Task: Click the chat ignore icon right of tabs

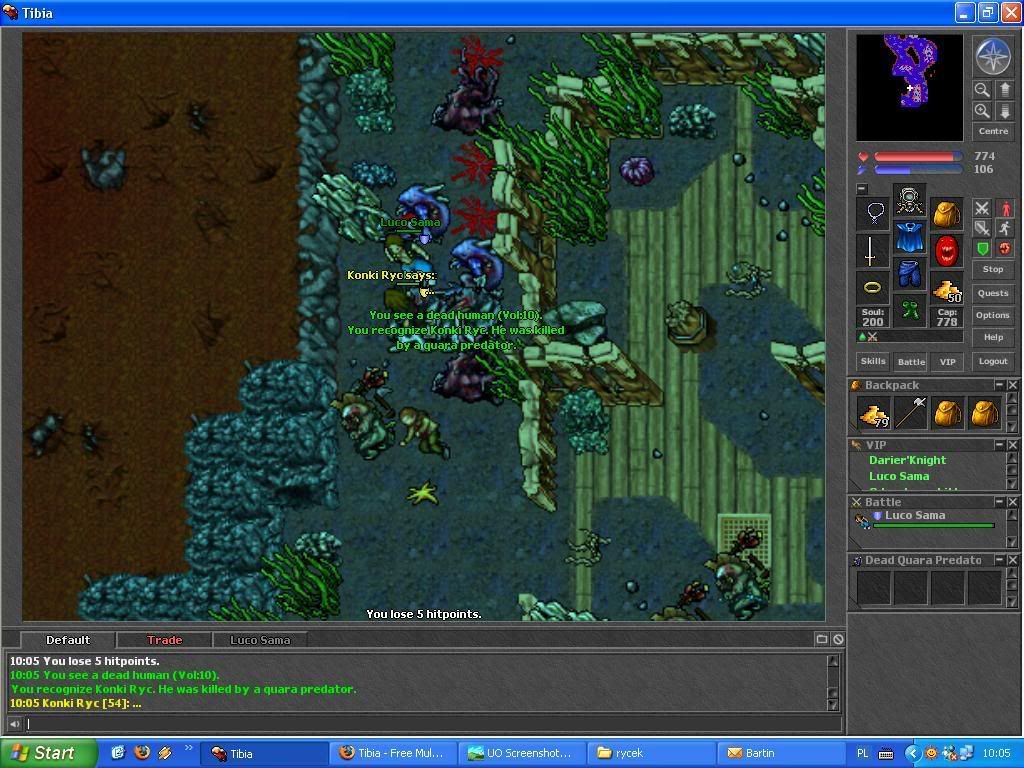Action: click(x=839, y=639)
